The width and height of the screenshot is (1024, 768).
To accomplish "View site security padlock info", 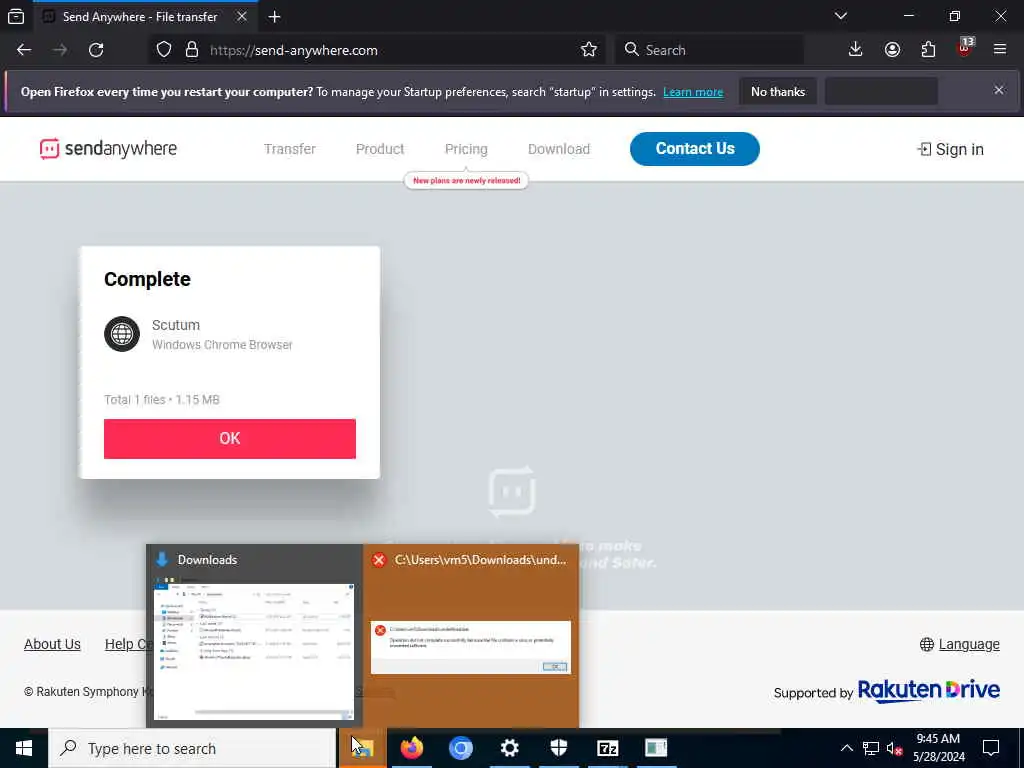I will coord(192,50).
